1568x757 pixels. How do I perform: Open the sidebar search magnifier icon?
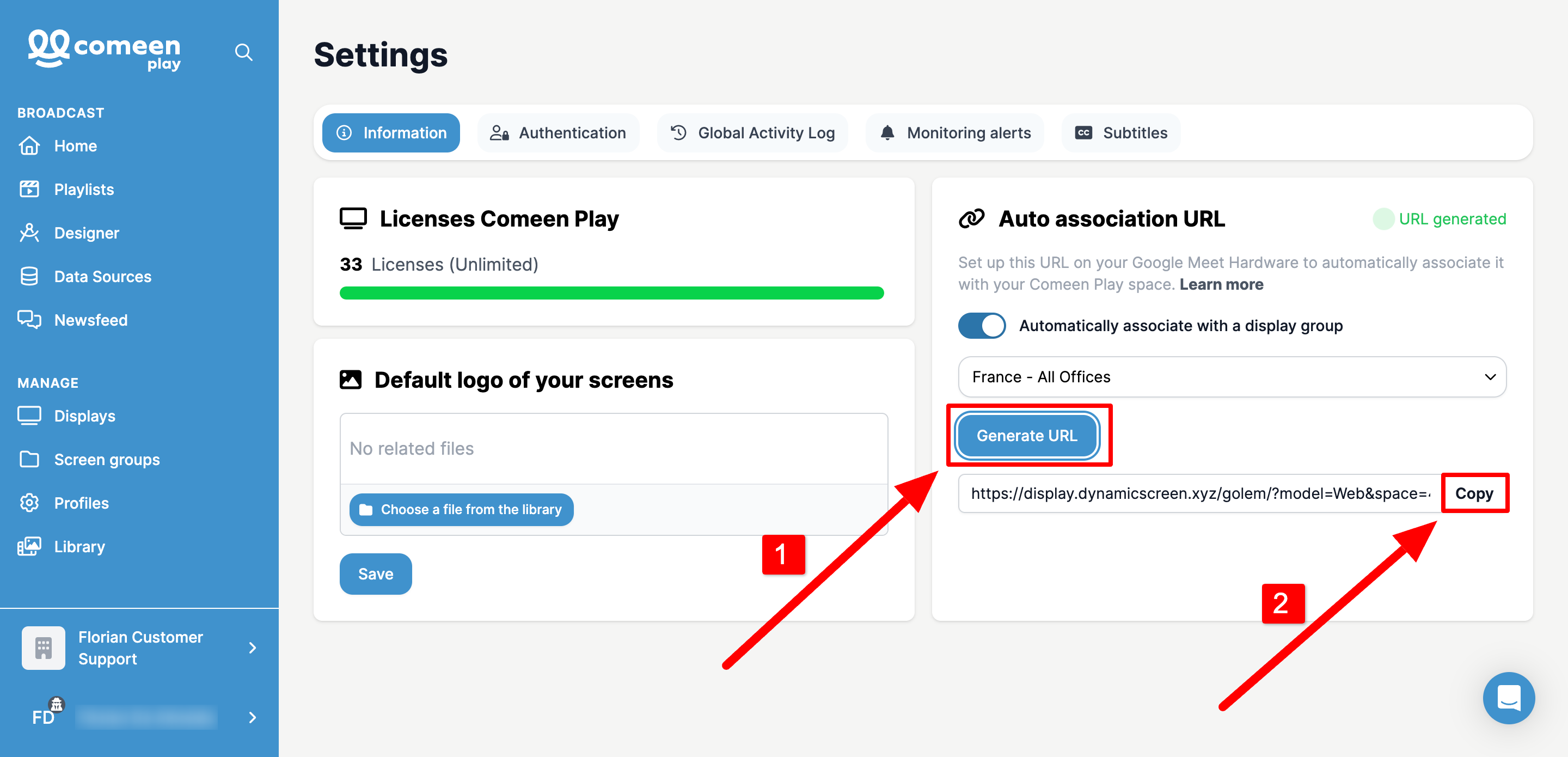coord(243,52)
